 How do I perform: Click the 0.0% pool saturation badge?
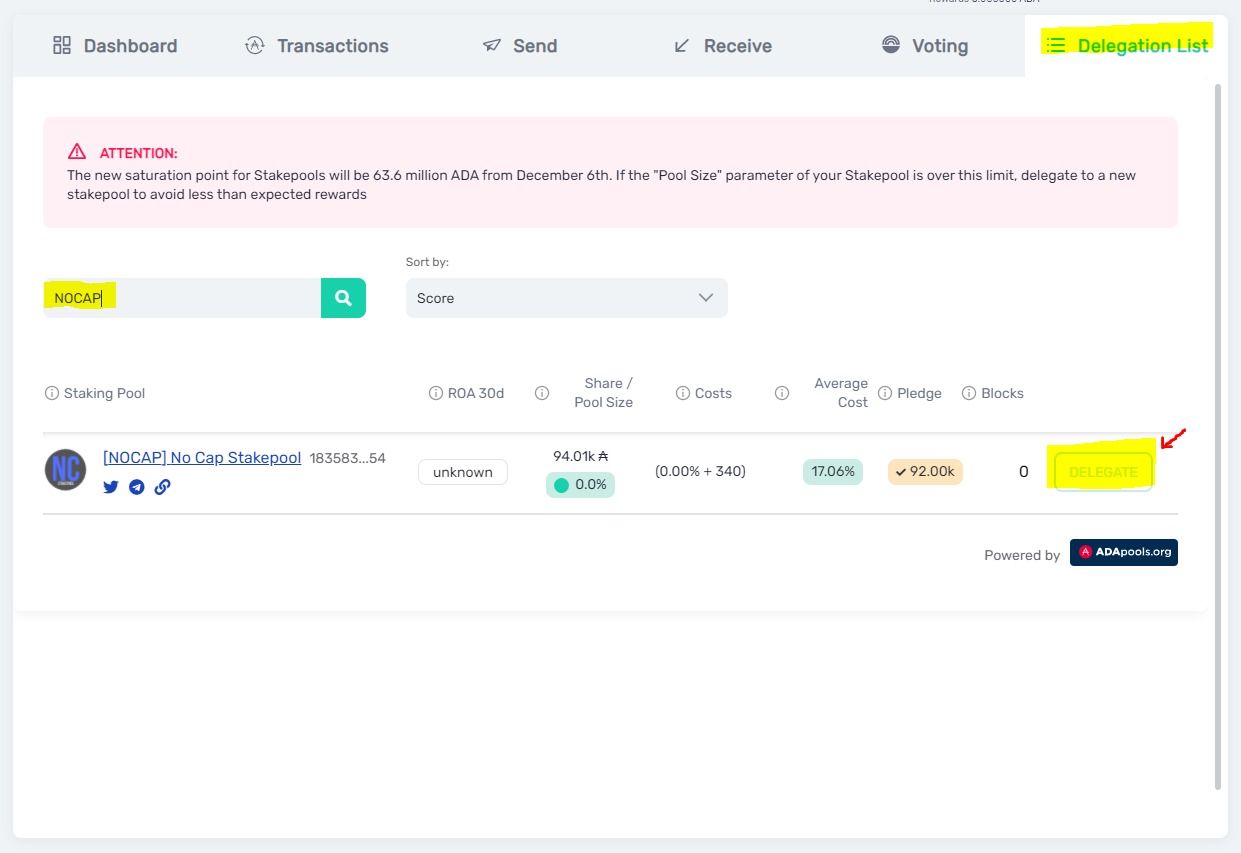click(x=580, y=485)
